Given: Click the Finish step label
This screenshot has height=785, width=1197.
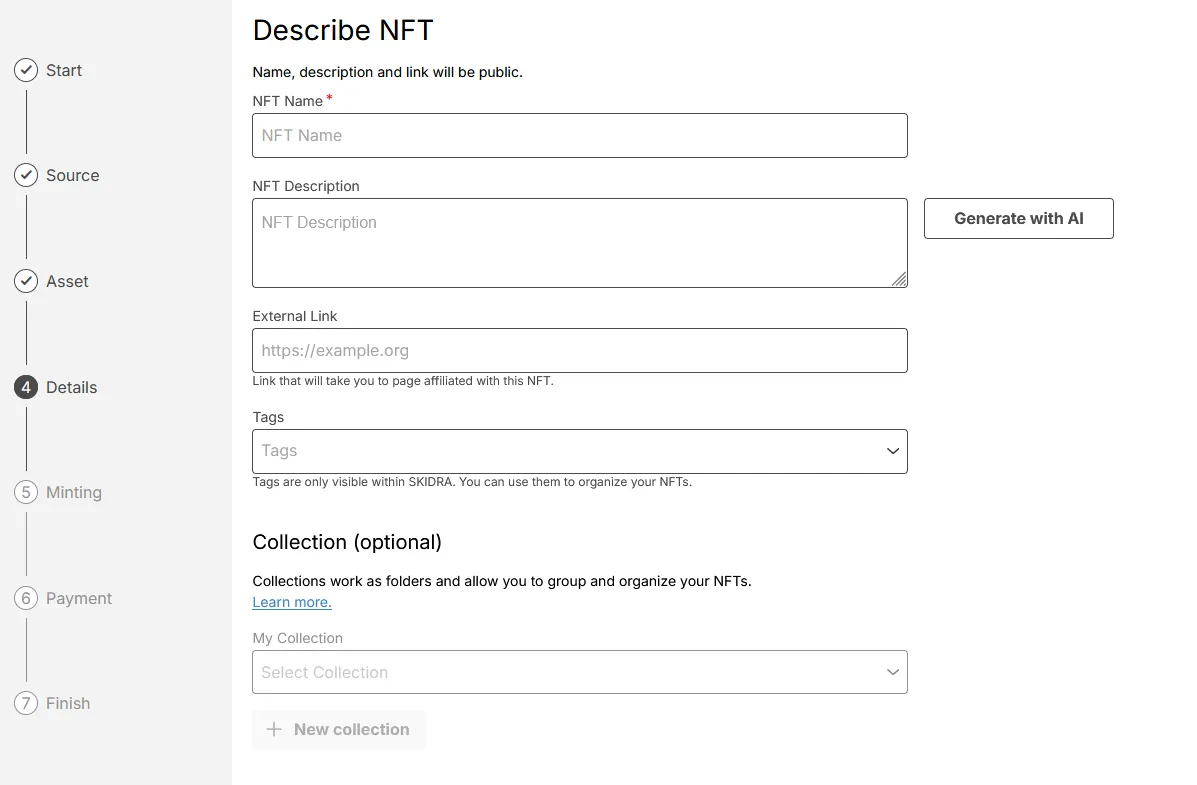Looking at the screenshot, I should 68,703.
